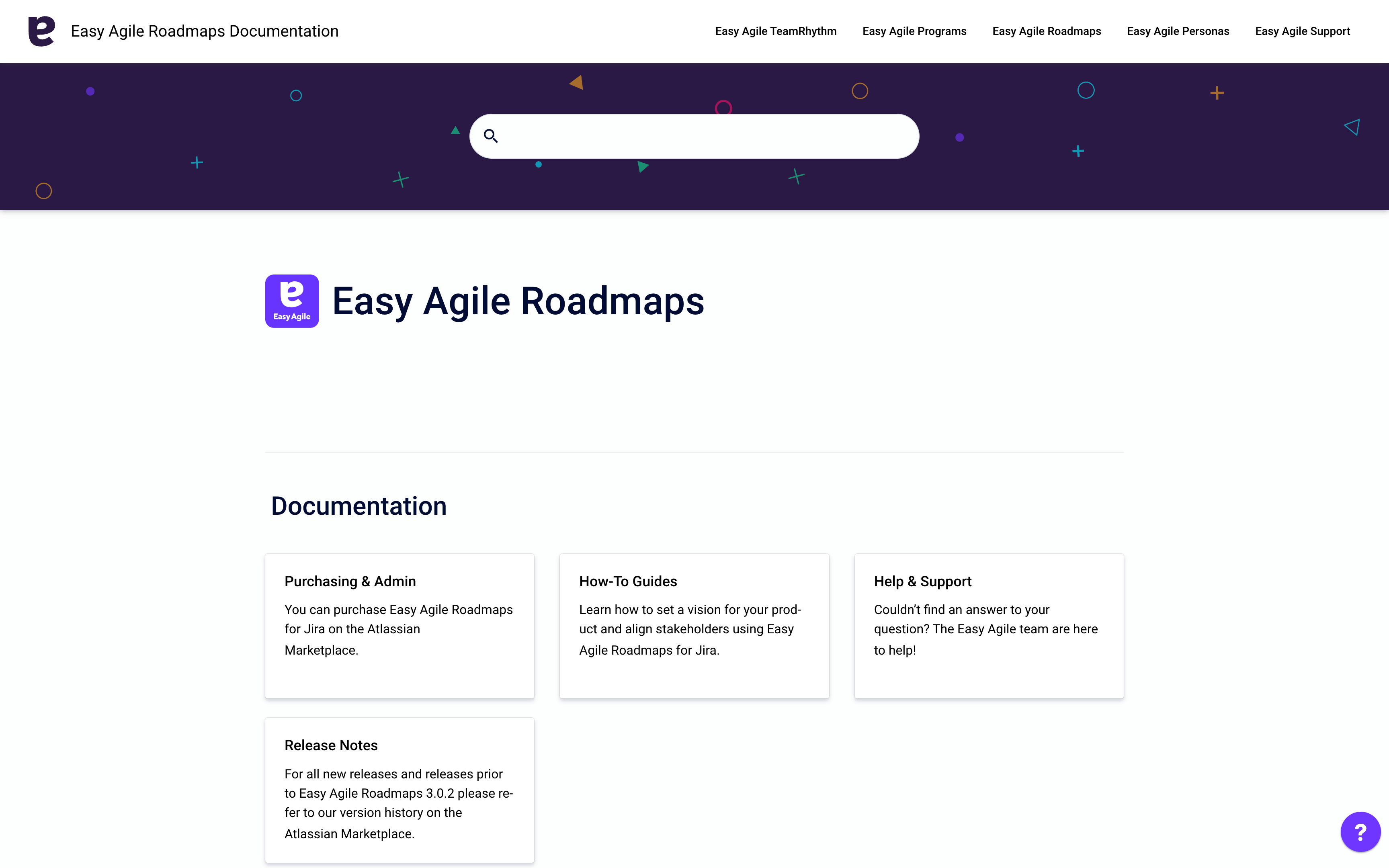Click the Documentation section heading
This screenshot has width=1389, height=868.
359,506
